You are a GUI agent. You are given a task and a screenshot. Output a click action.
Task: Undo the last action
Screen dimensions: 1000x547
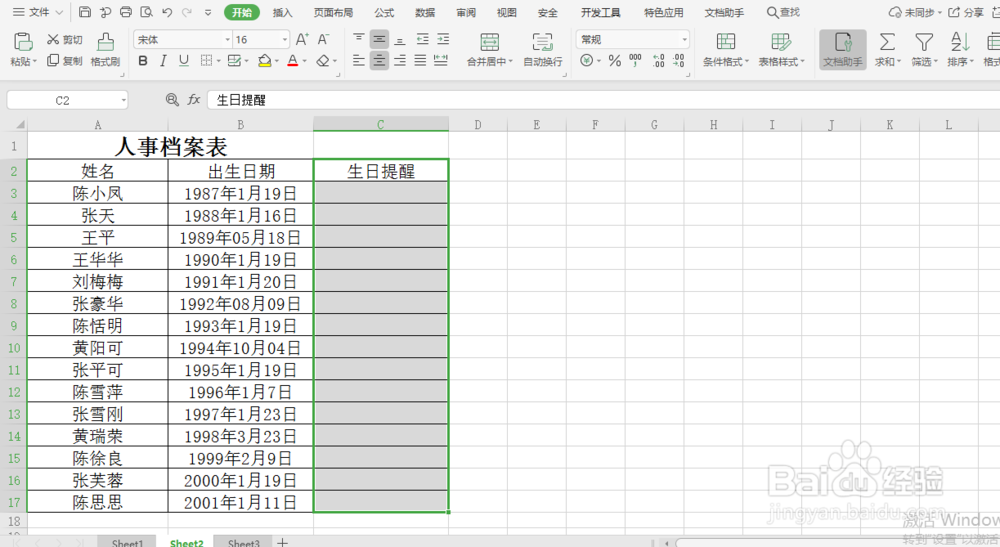click(166, 12)
